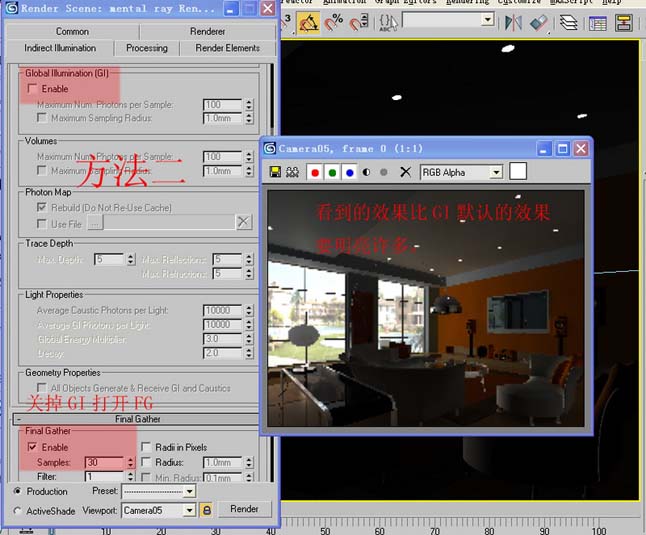Toggle GI Maximum Sampling Radius checkbox

pos(42,118)
